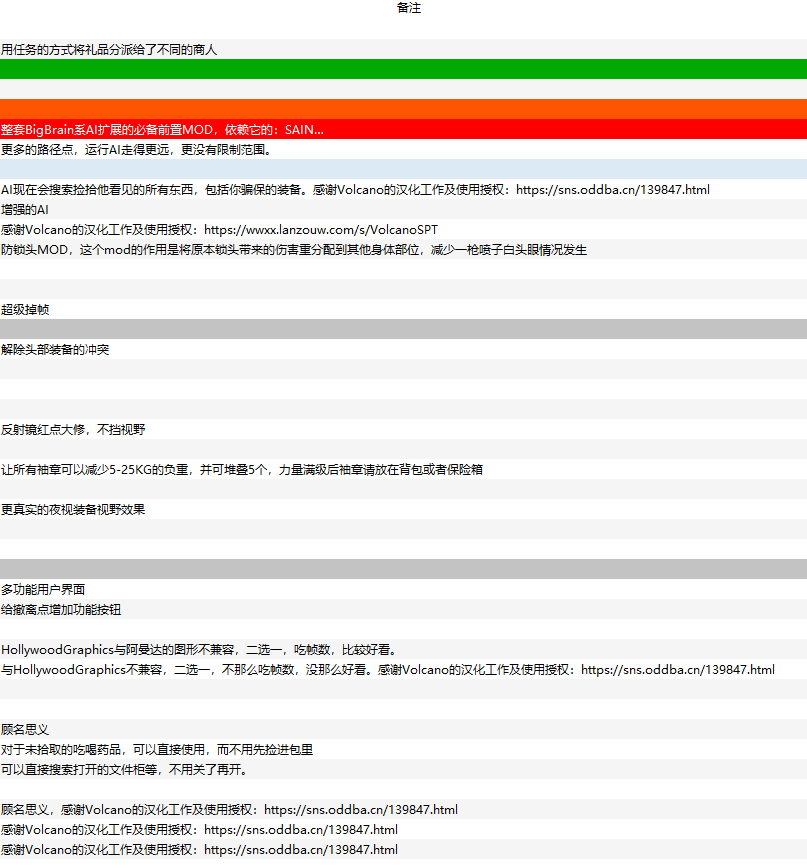Select the 用任务的方式将礼品分派 cell
The image size is (807, 868).
(x=109, y=49)
